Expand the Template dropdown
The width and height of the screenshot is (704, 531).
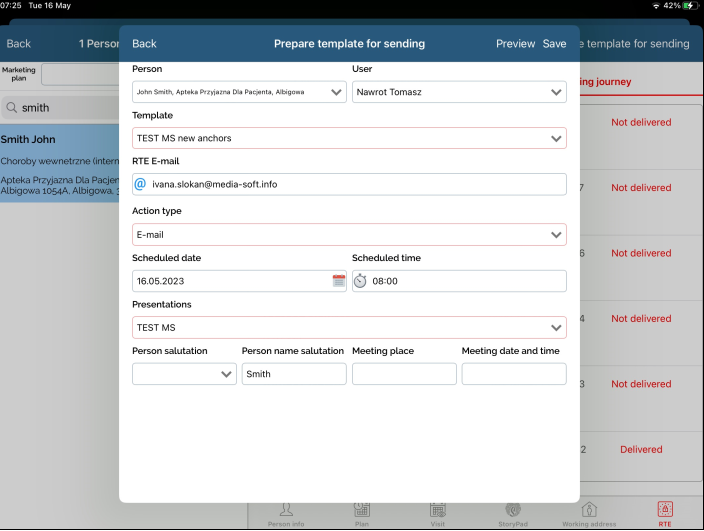coord(349,138)
